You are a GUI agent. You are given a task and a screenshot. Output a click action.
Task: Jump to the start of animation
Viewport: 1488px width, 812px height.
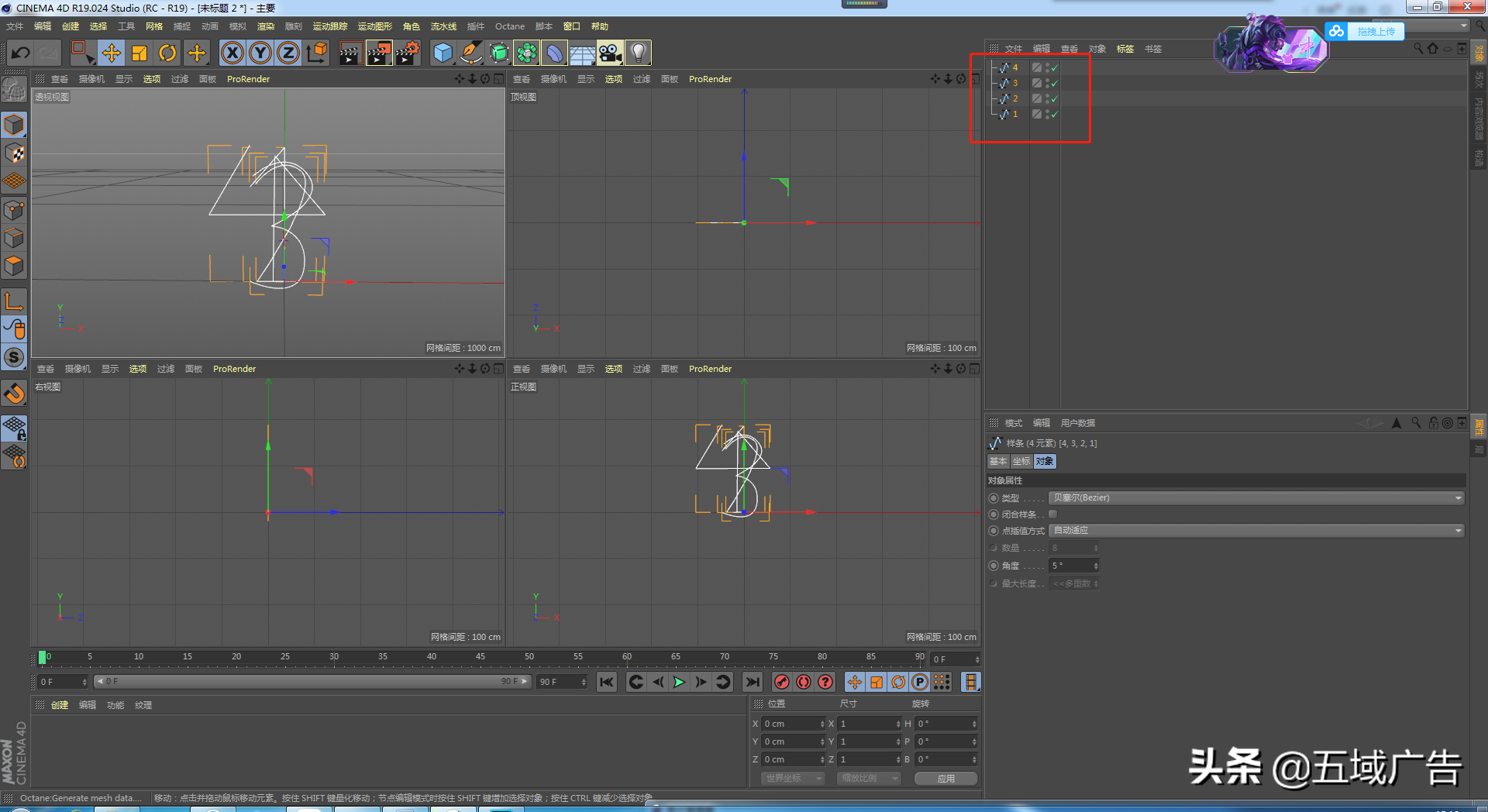(607, 682)
